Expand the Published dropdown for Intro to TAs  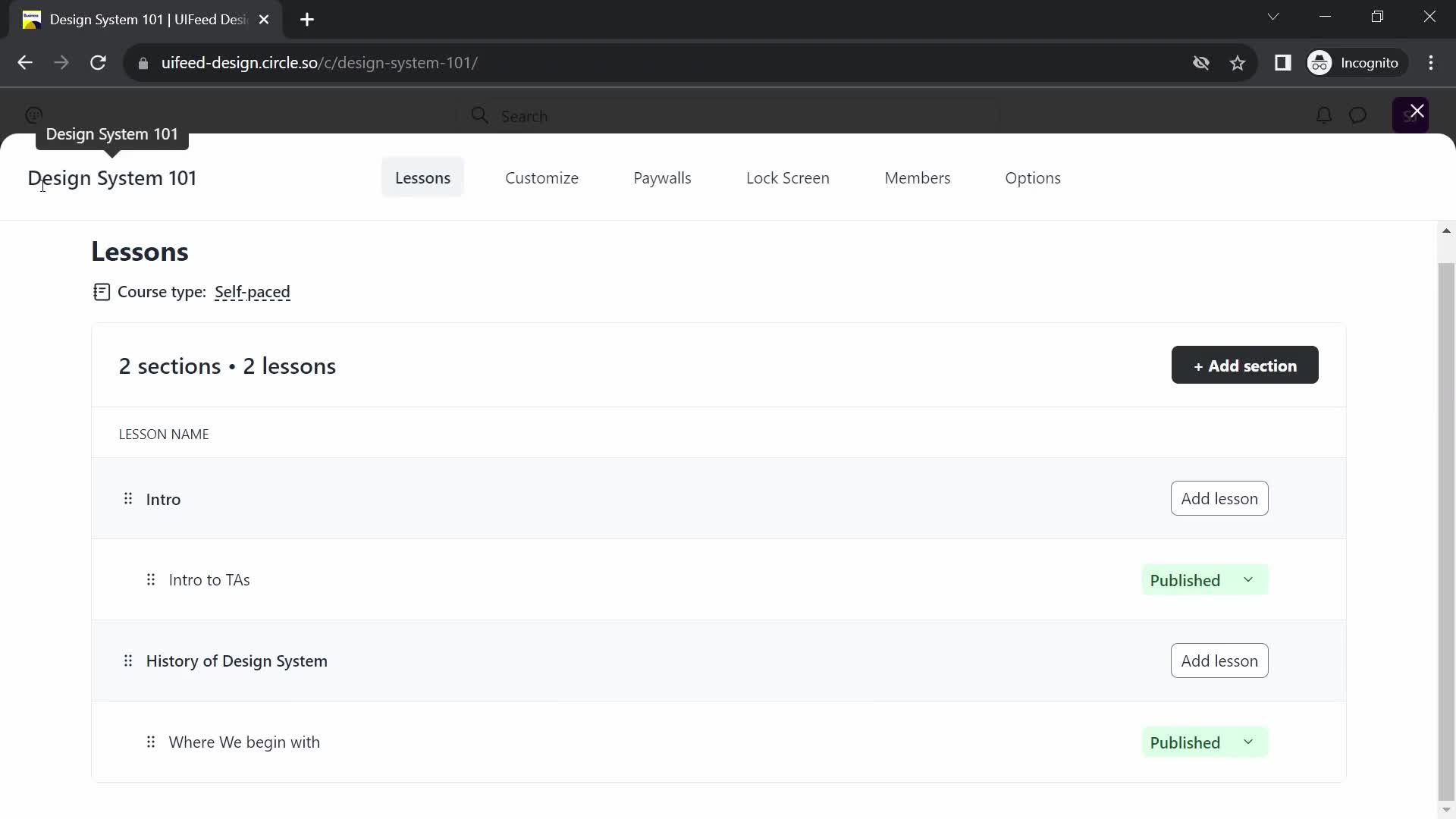pos(1248,580)
